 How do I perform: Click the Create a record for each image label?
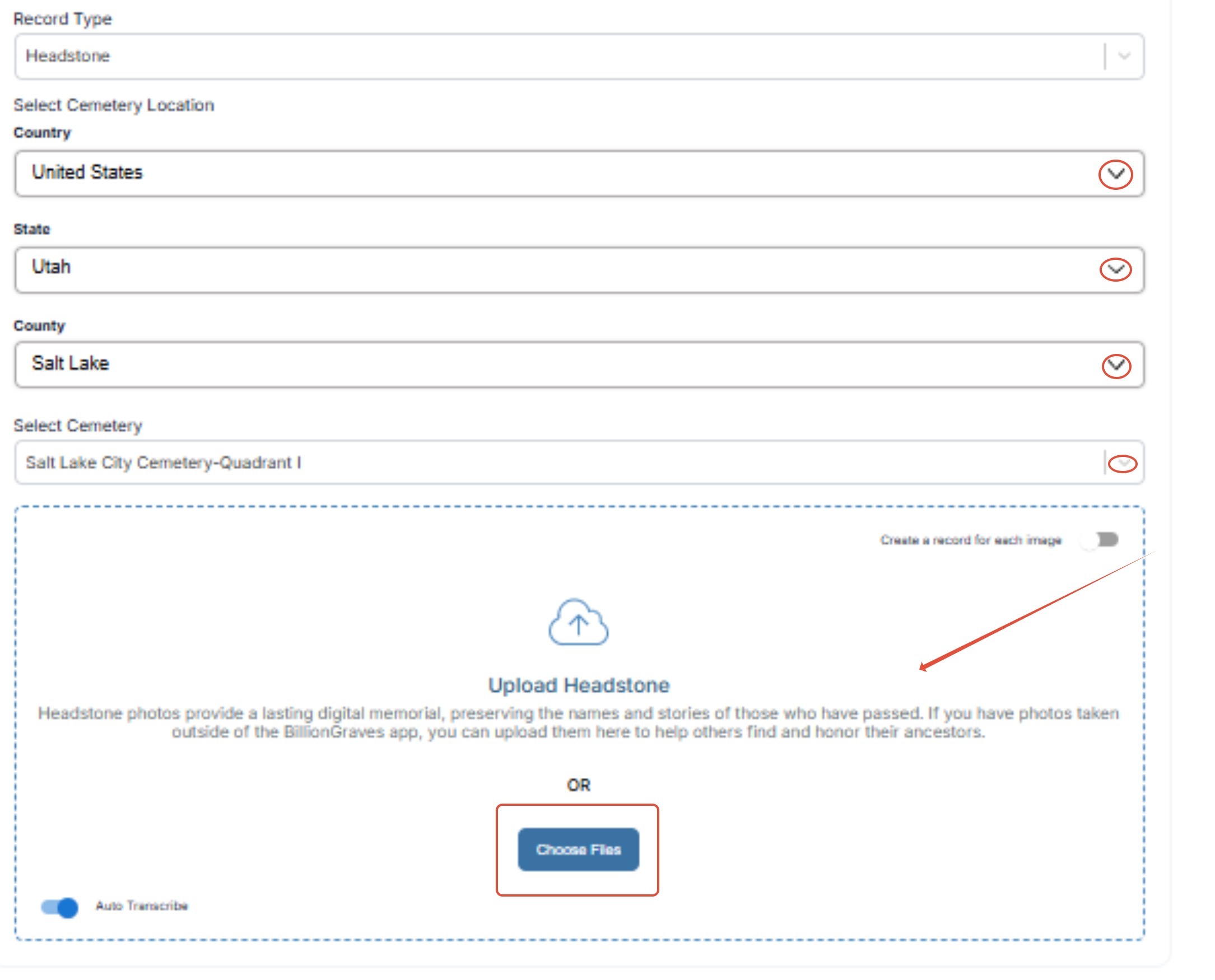[971, 540]
